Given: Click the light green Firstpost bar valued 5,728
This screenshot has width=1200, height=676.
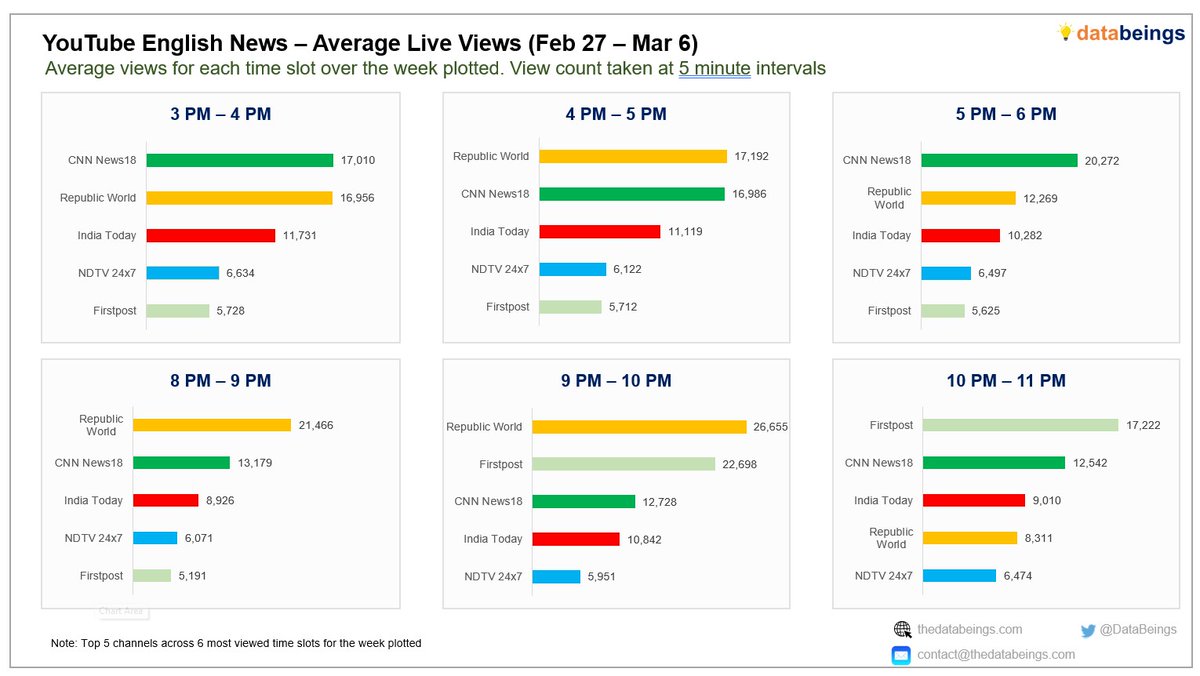Looking at the screenshot, I should tap(178, 311).
